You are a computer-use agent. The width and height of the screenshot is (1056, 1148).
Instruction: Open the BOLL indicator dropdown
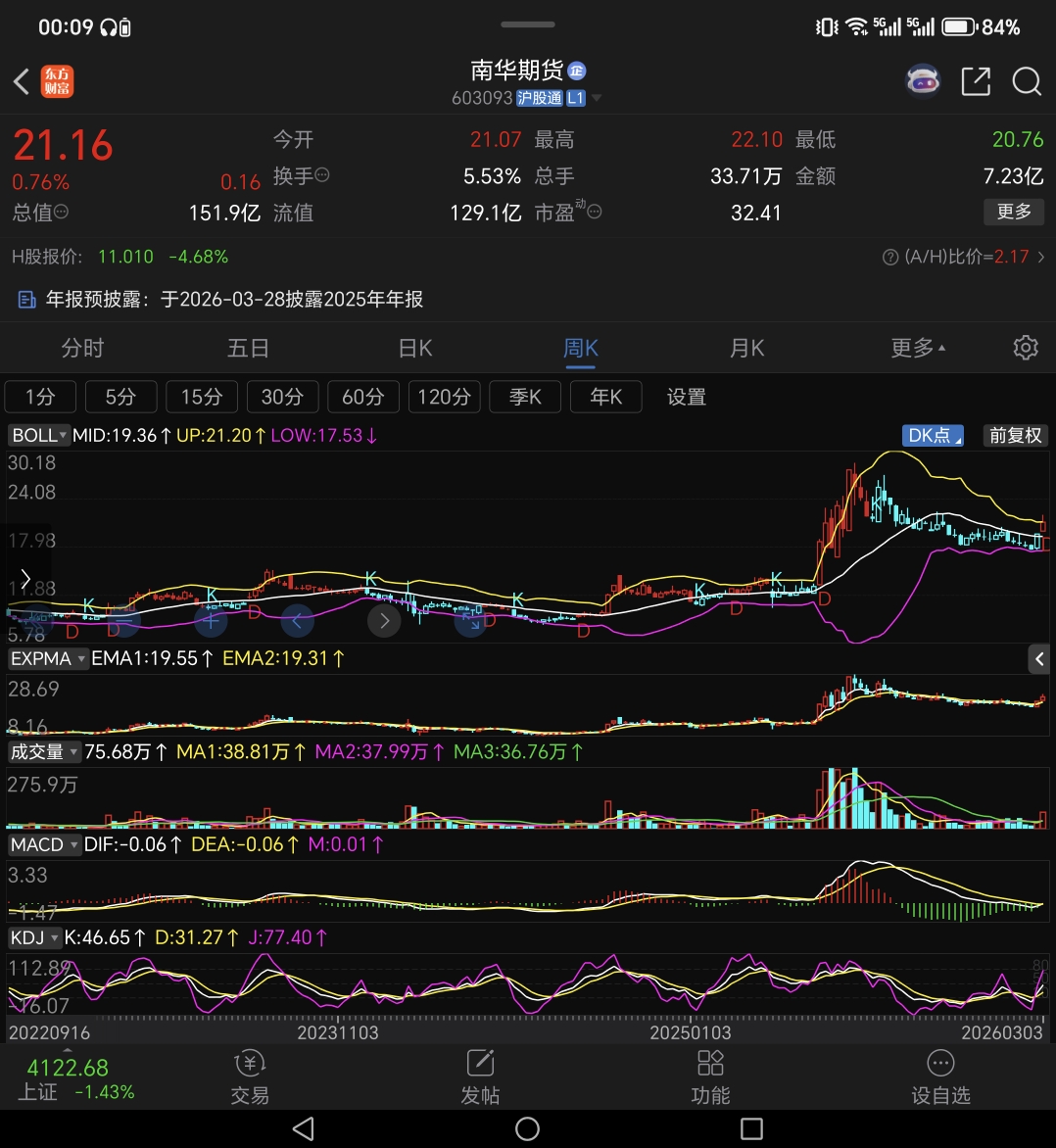click(x=39, y=435)
